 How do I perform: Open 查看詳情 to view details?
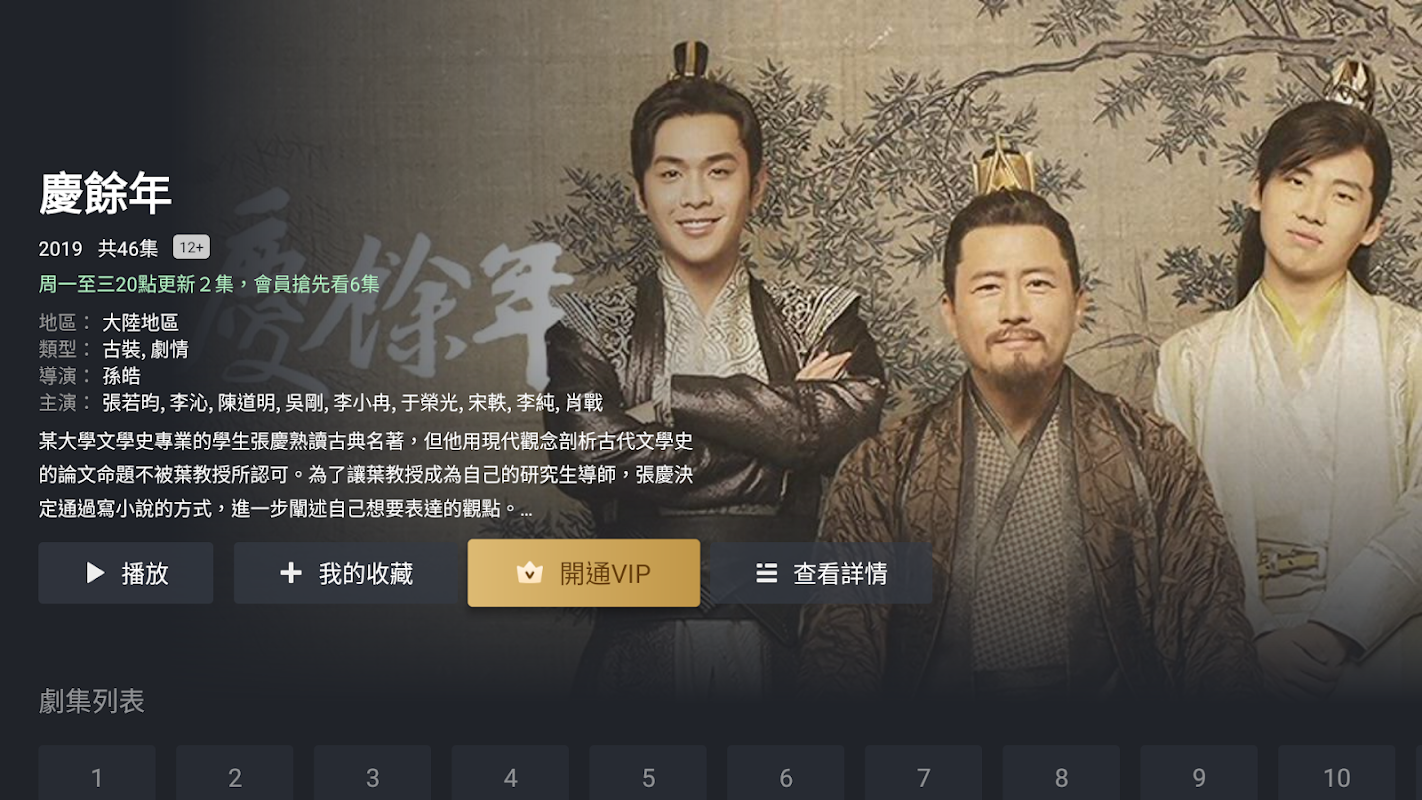[x=822, y=573]
